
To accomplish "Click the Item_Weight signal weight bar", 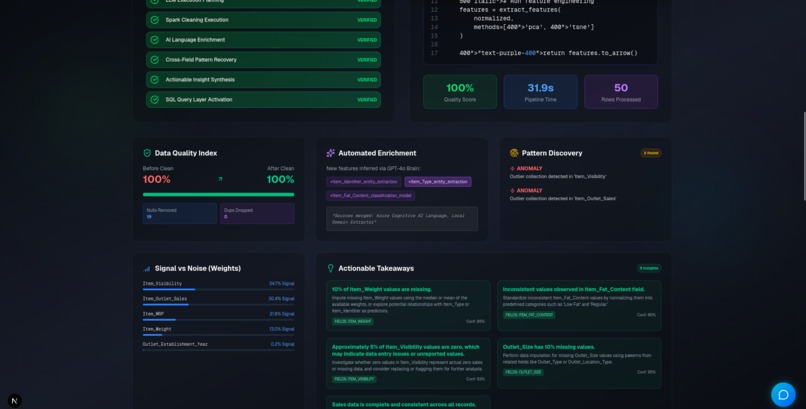I will pyautogui.click(x=218, y=335).
